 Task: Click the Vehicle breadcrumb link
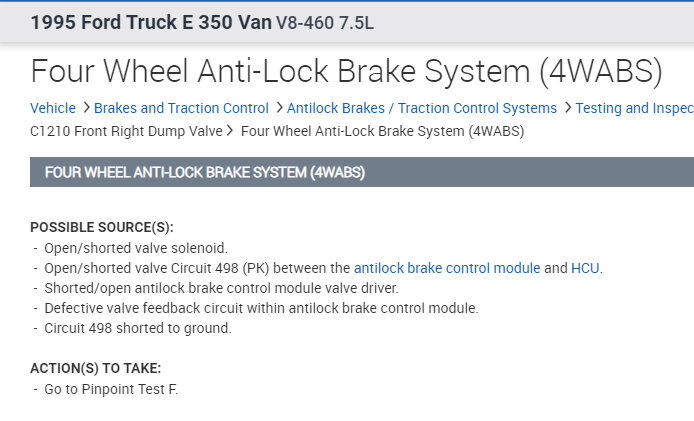pos(53,108)
